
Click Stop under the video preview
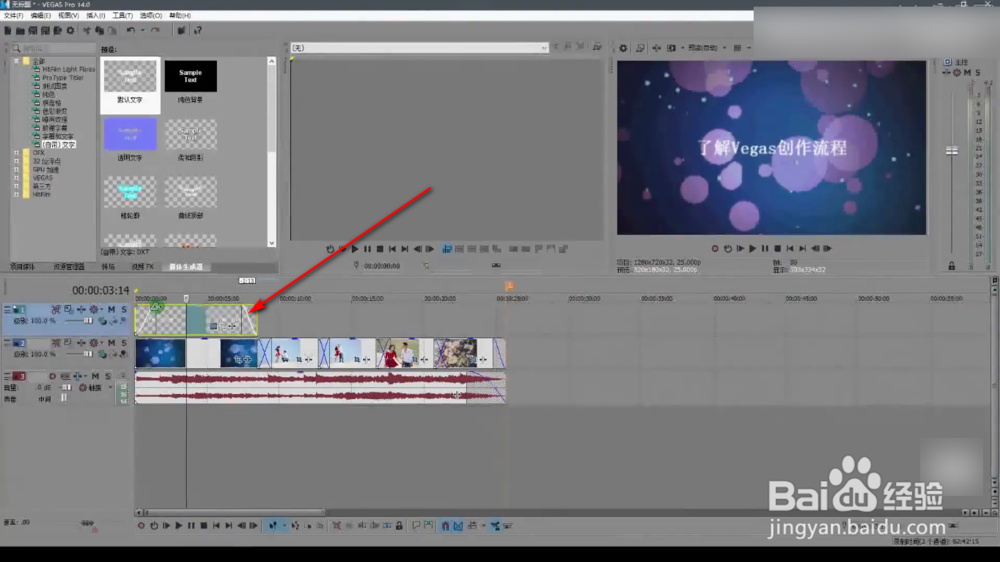click(777, 249)
